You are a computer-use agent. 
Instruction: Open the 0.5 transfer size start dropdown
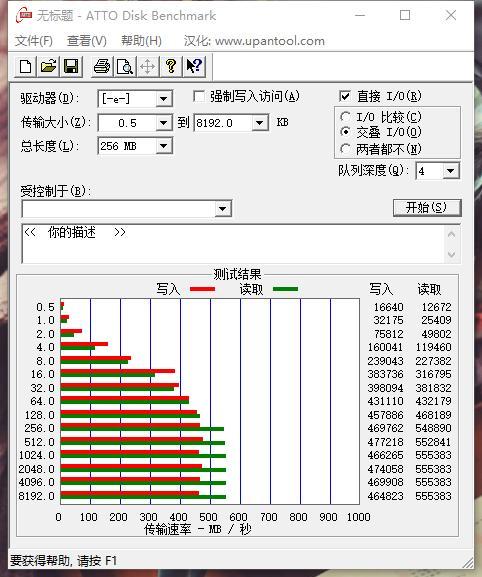click(x=163, y=123)
